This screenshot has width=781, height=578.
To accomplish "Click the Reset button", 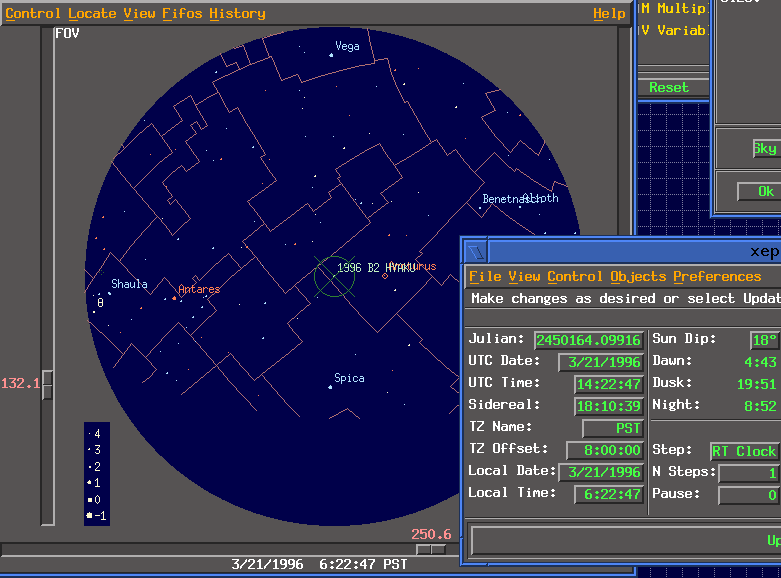I will pos(673,88).
